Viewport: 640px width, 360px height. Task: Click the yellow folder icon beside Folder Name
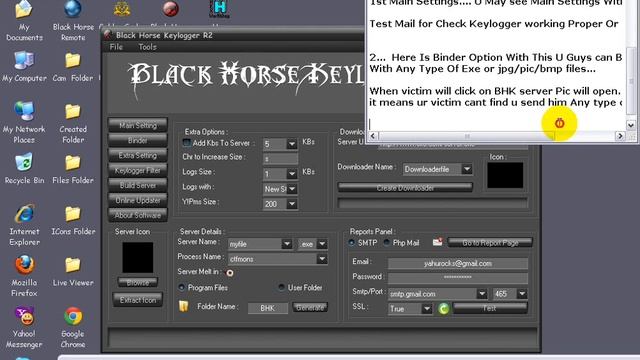[x=184, y=306]
